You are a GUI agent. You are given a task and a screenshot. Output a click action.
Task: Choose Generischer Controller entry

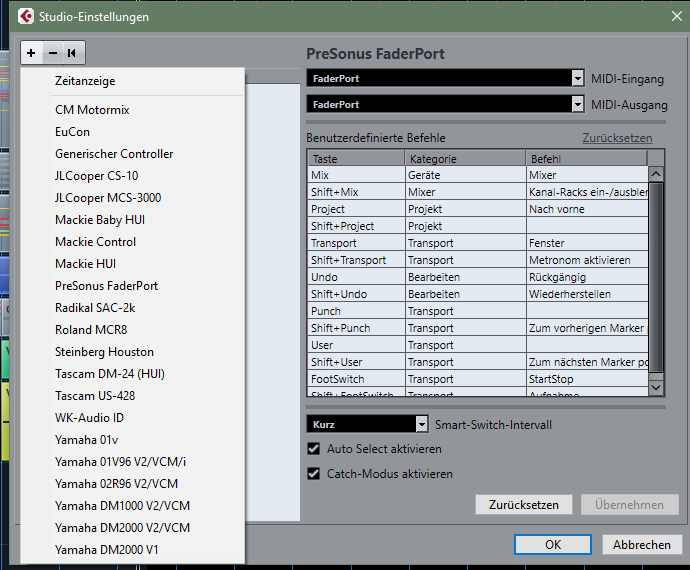pyautogui.click(x=114, y=153)
